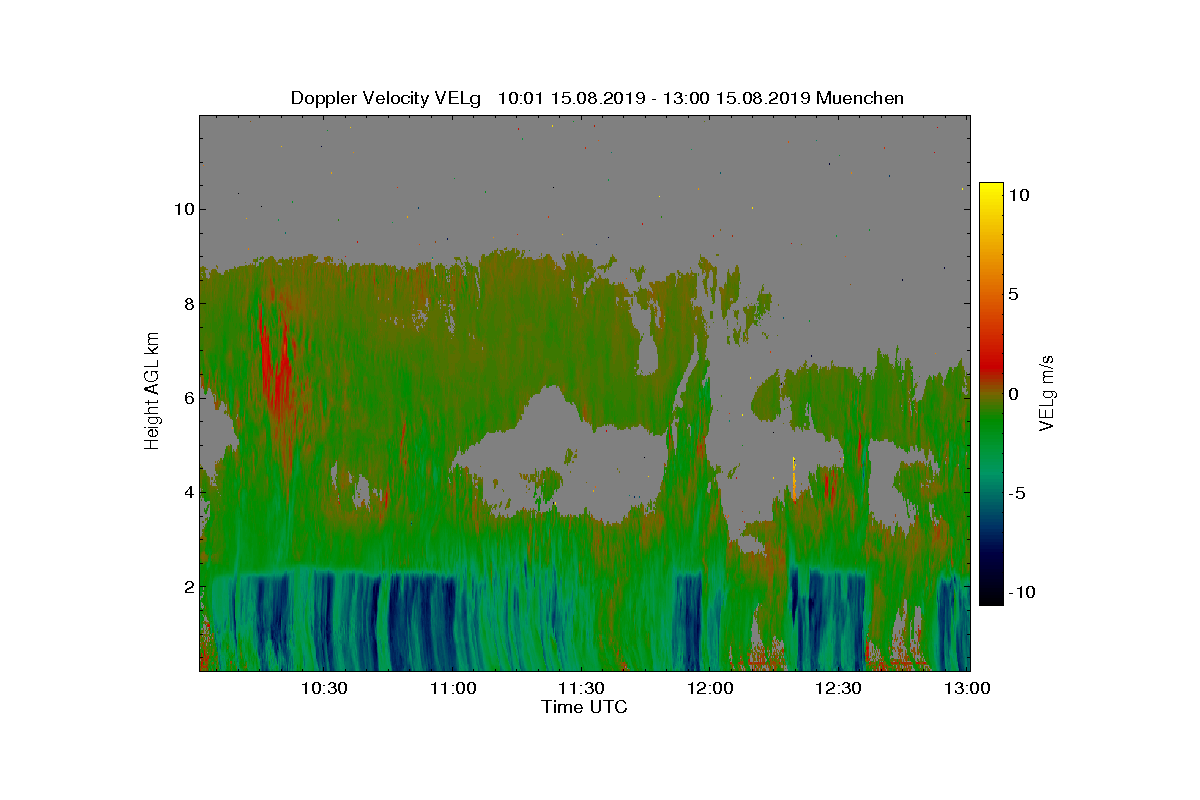Click the height tick label 2
This screenshot has width=1200, height=800.
pyautogui.click(x=187, y=586)
